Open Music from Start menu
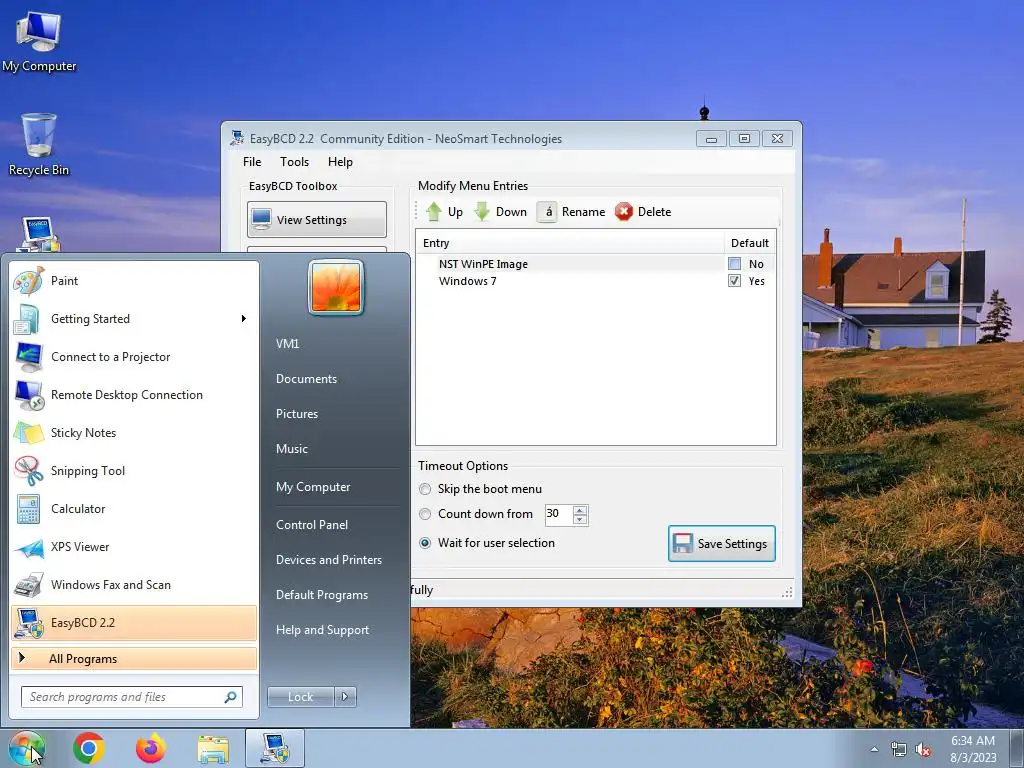This screenshot has height=768, width=1024. (291, 449)
